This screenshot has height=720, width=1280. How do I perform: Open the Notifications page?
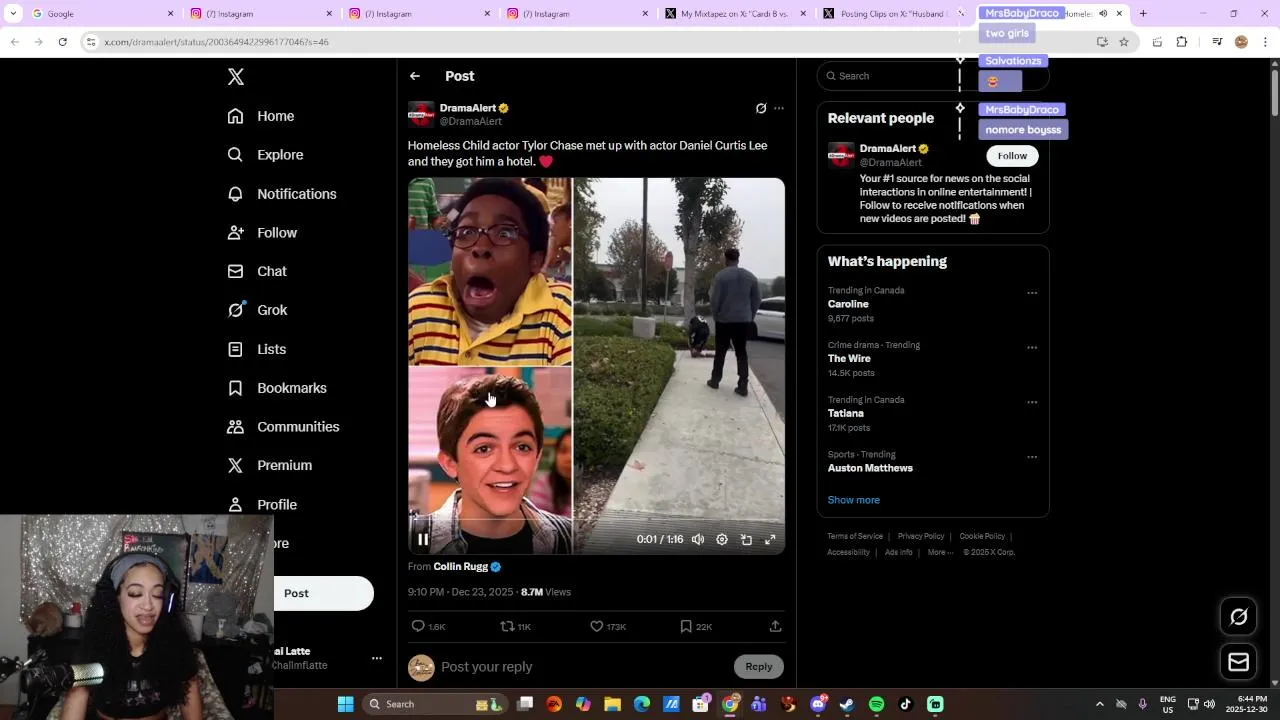tap(282, 194)
